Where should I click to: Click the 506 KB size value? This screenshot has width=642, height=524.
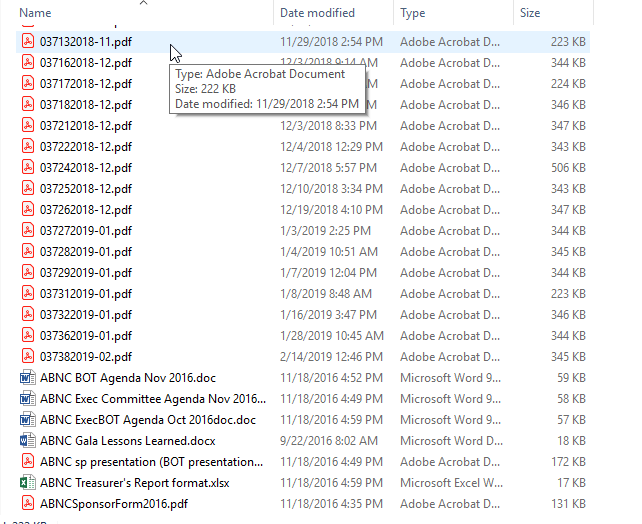568,168
